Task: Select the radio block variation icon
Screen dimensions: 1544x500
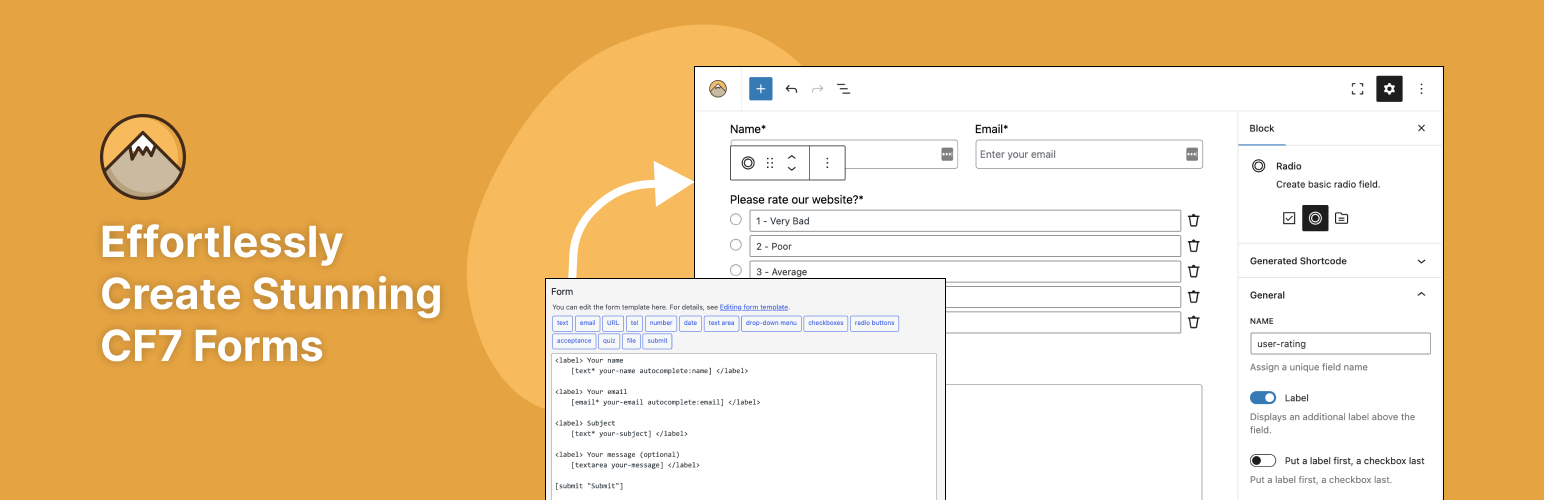Action: pos(1315,218)
